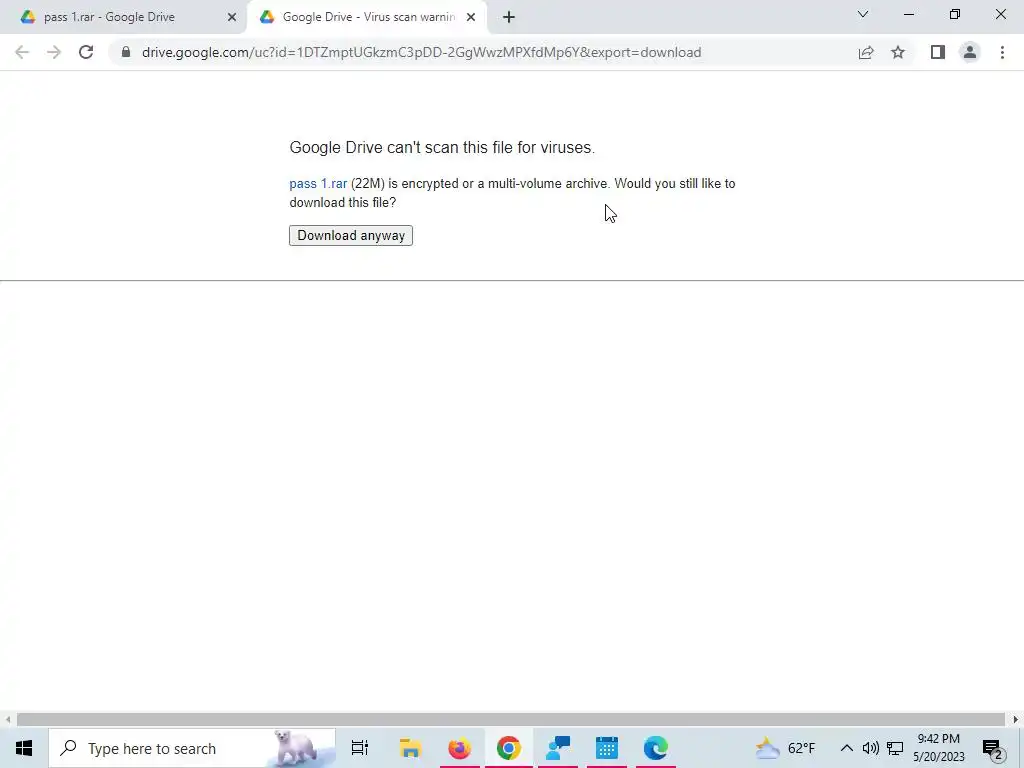Go forward to the next page
1024x768 pixels.
pyautogui.click(x=54, y=52)
